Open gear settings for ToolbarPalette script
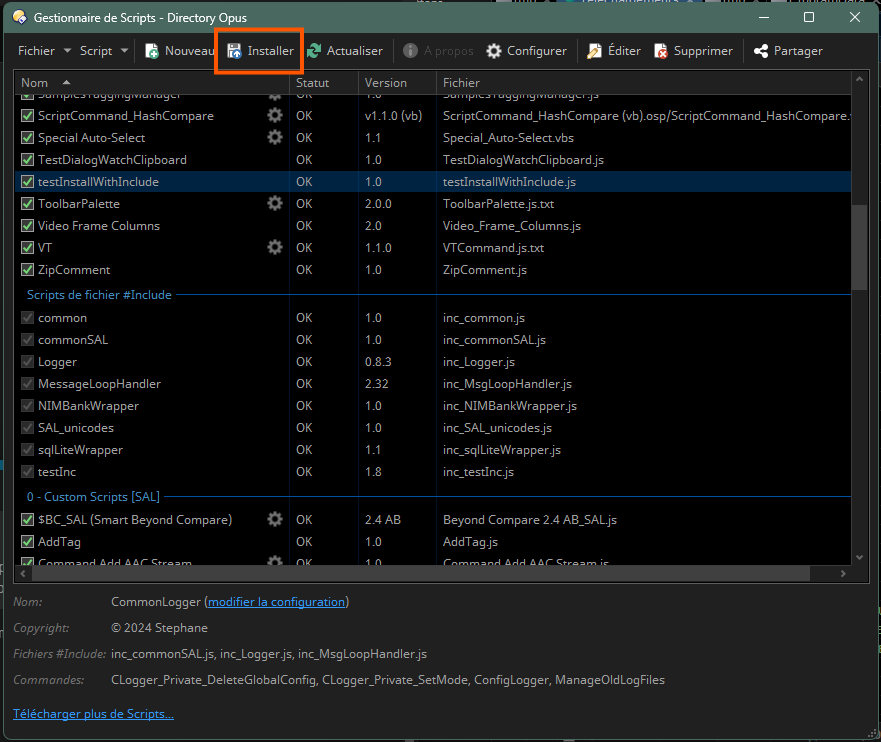 point(275,204)
